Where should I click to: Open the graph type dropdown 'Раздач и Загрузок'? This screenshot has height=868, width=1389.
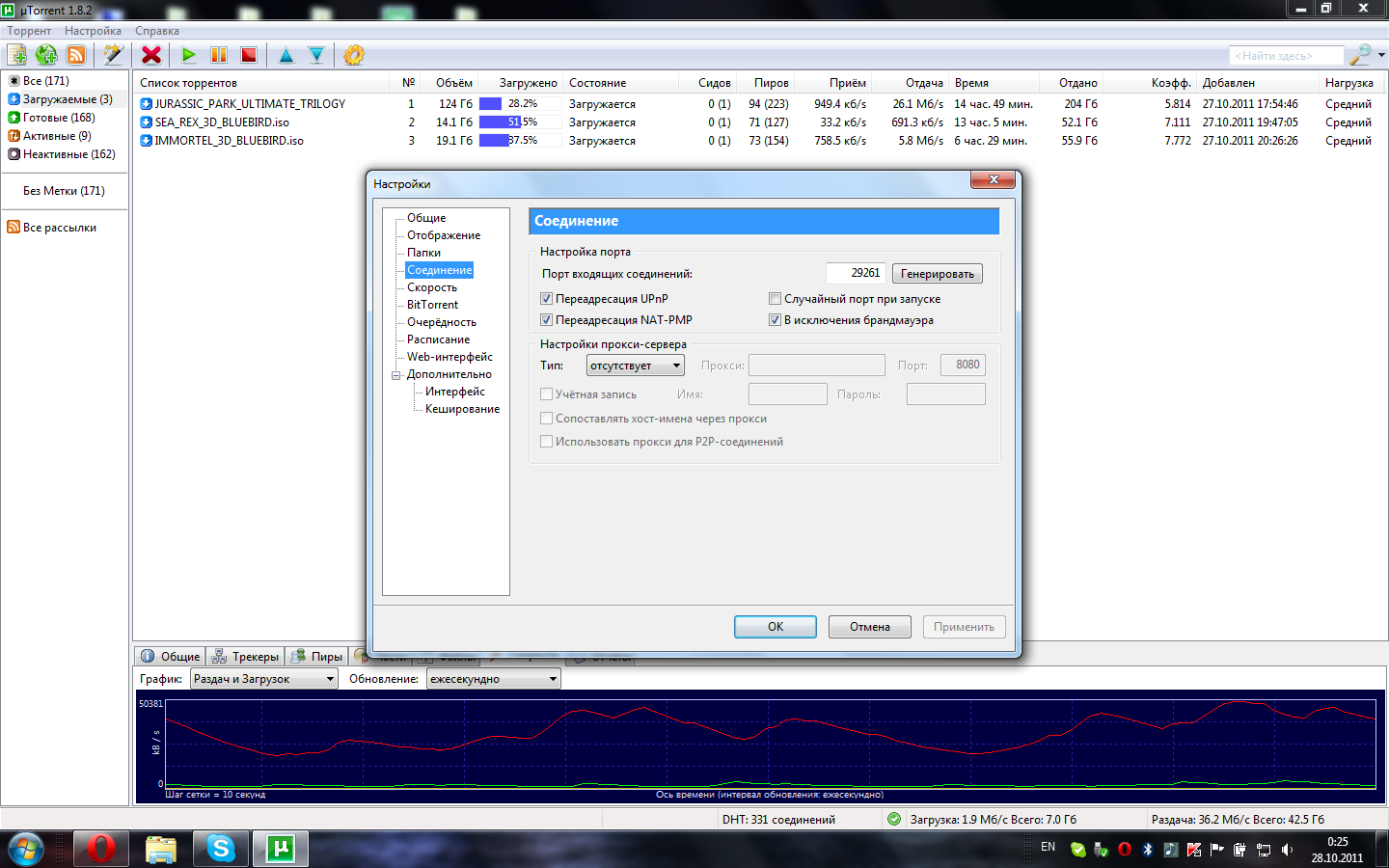tap(263, 679)
